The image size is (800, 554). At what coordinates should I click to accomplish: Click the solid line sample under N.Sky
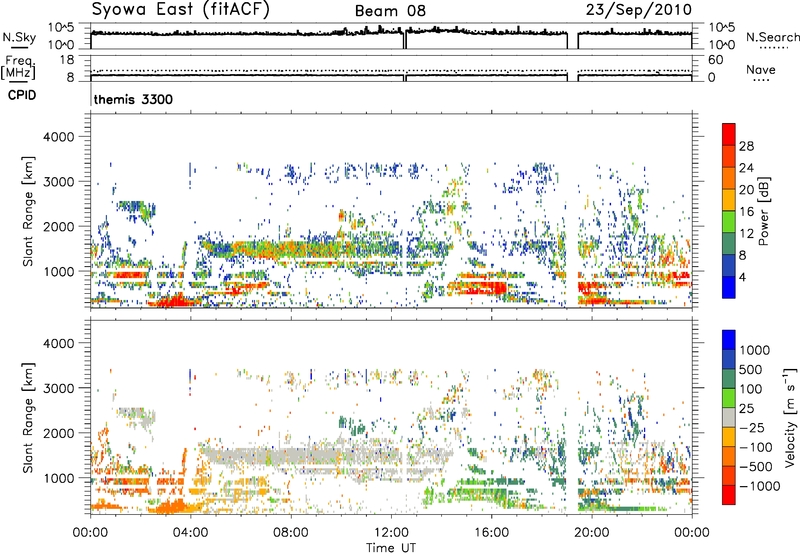click(x=19, y=47)
